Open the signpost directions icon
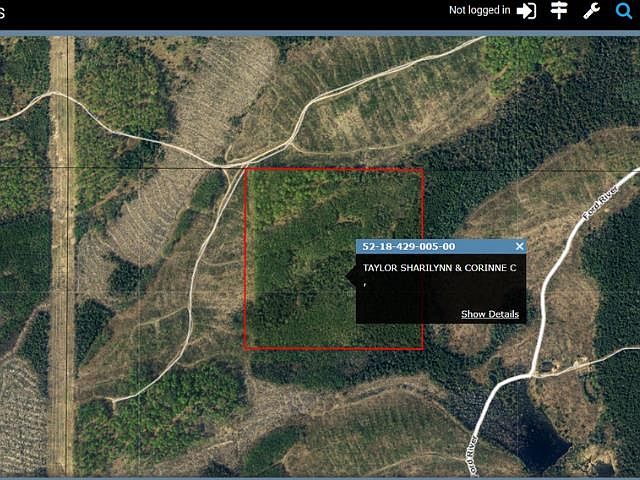Screen dimensions: 640x480 [x=560, y=11]
